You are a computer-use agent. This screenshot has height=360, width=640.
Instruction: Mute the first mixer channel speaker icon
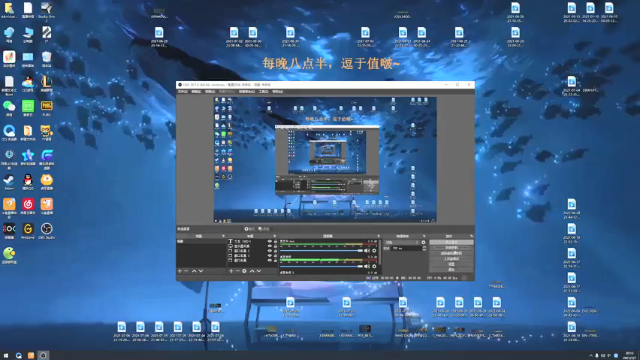coord(367,251)
